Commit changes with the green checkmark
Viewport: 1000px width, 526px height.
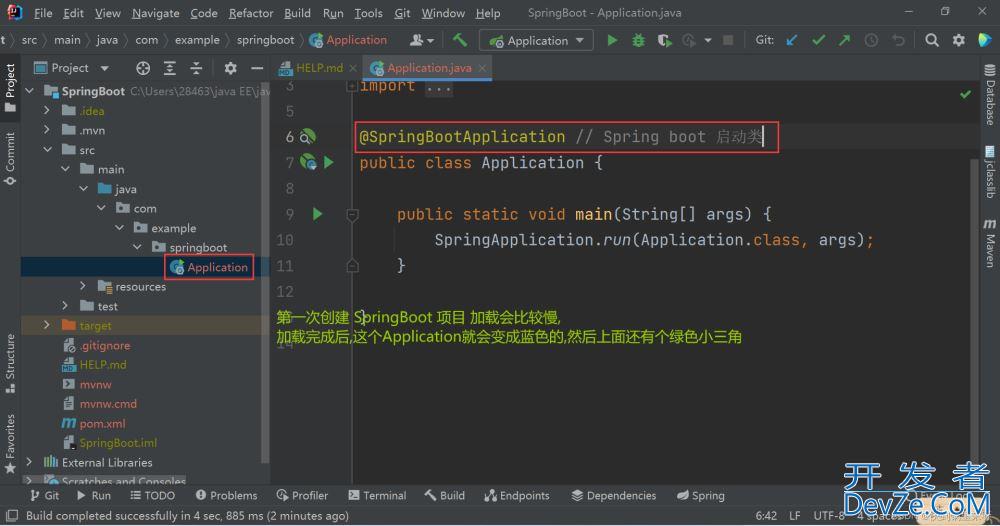818,40
